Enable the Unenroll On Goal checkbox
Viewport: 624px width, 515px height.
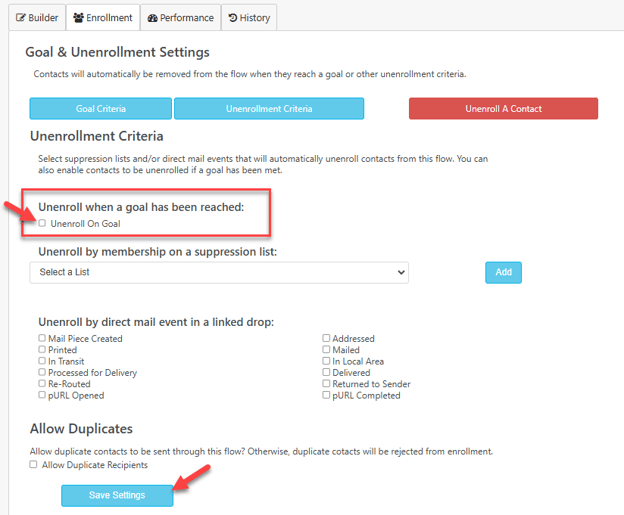pos(42,223)
